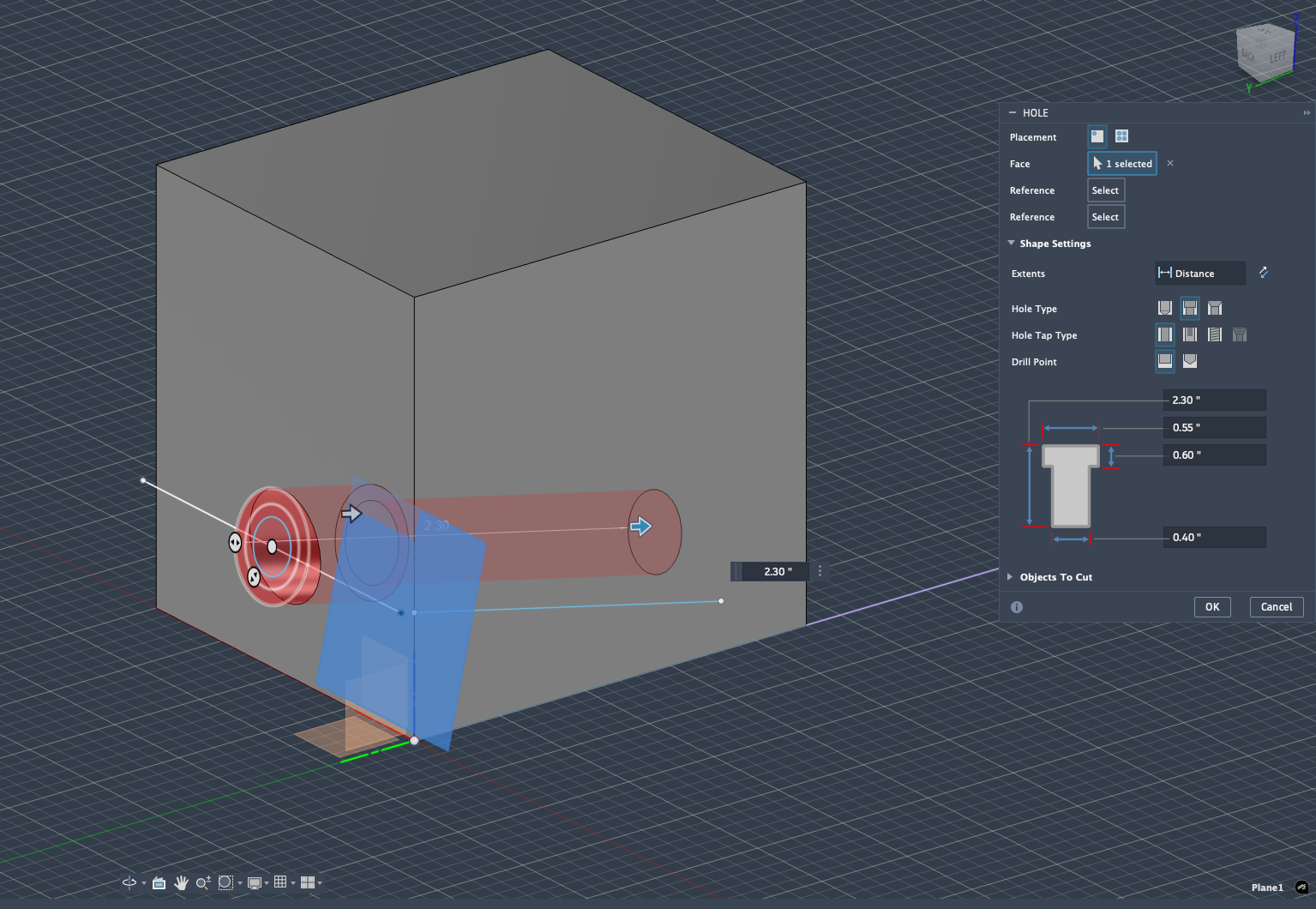Viewport: 1316px width, 909px height.
Task: Activate the Pan tool
Action: [x=181, y=882]
